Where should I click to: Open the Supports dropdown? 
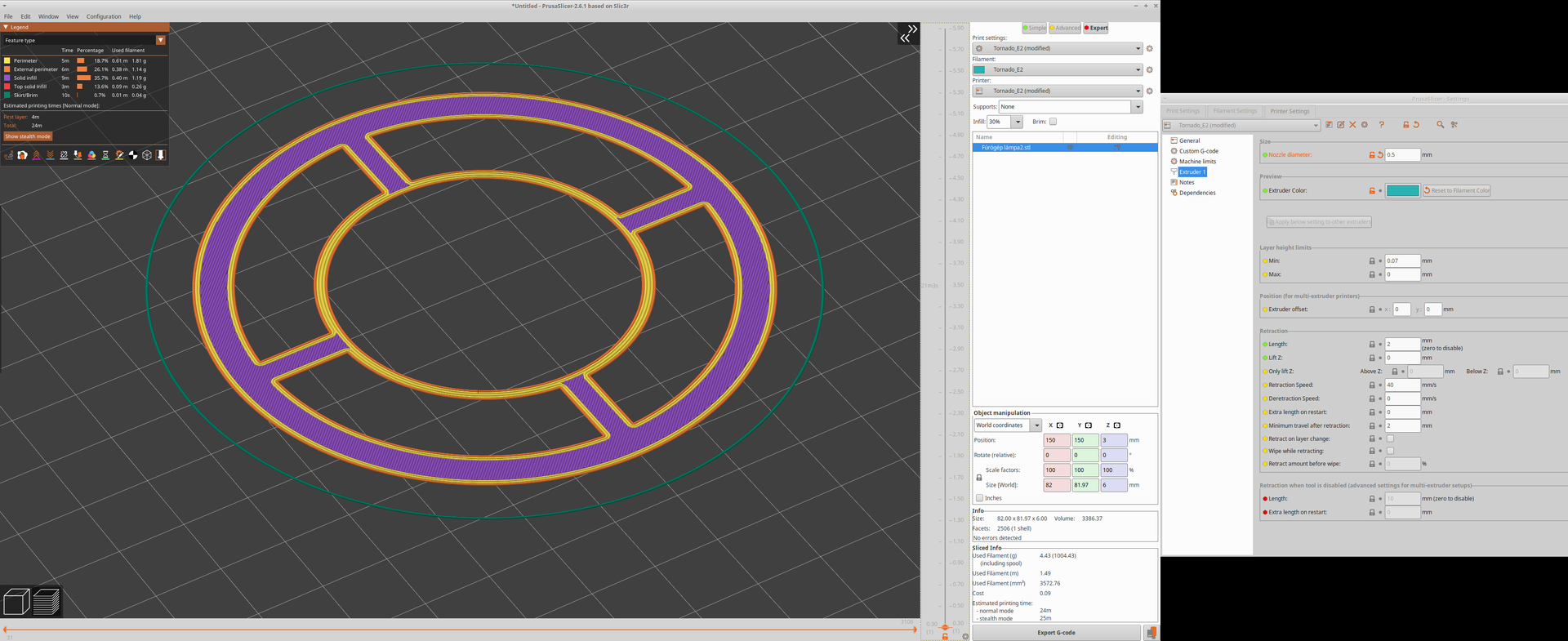1136,107
